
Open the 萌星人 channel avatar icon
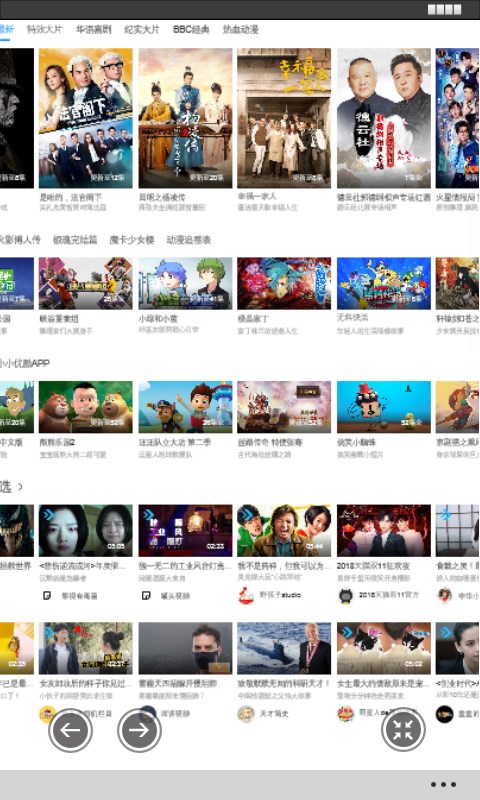[346, 714]
